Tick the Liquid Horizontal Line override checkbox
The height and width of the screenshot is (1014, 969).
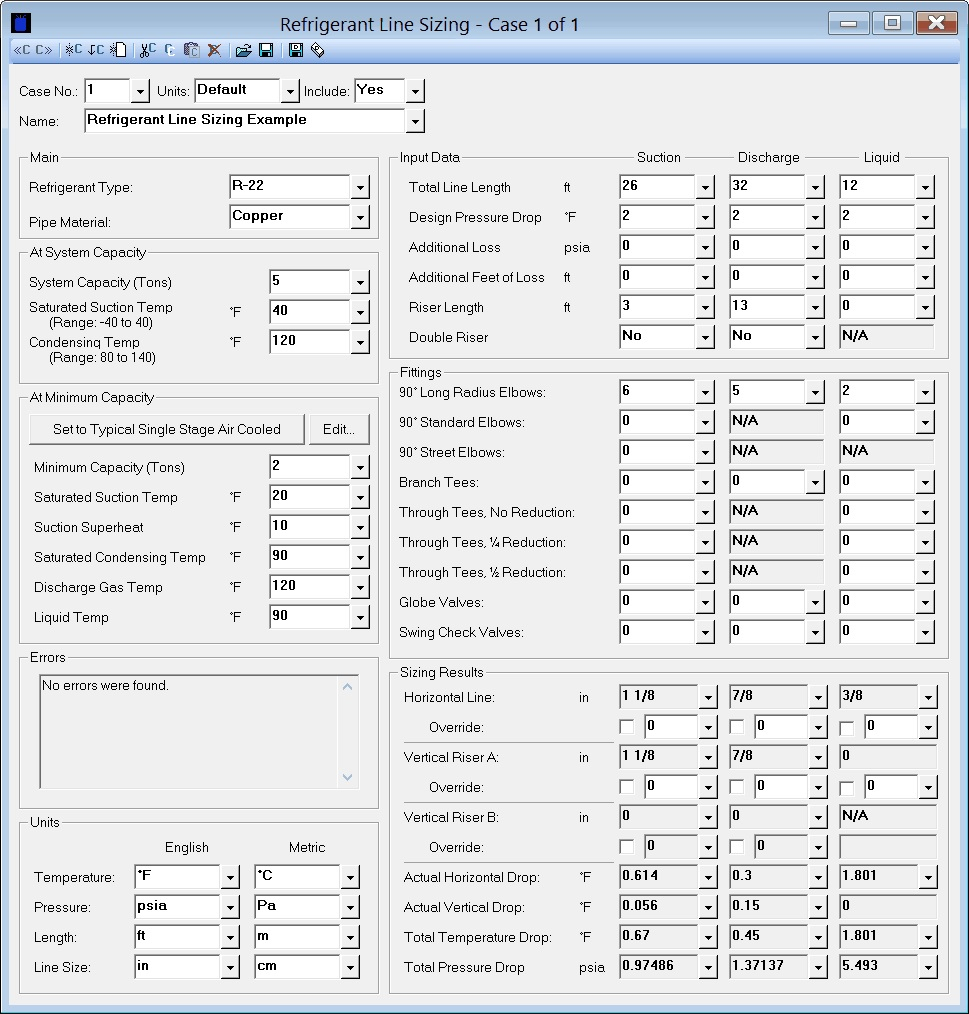point(847,727)
